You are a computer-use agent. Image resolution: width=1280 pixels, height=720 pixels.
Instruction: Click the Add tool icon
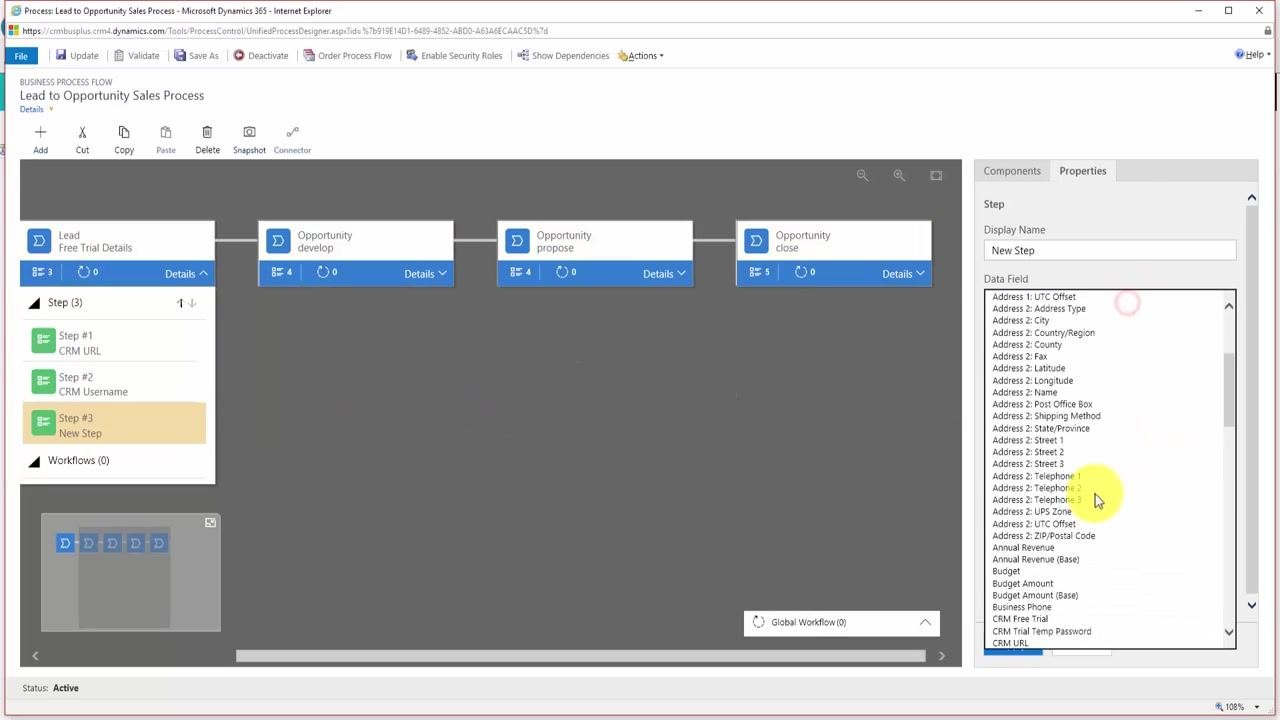pos(40,132)
